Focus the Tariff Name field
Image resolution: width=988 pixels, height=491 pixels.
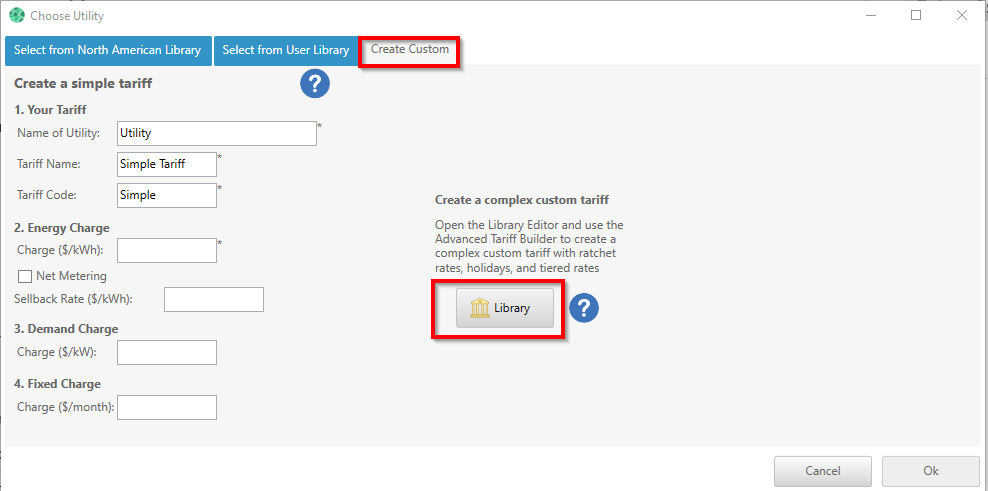click(x=167, y=164)
